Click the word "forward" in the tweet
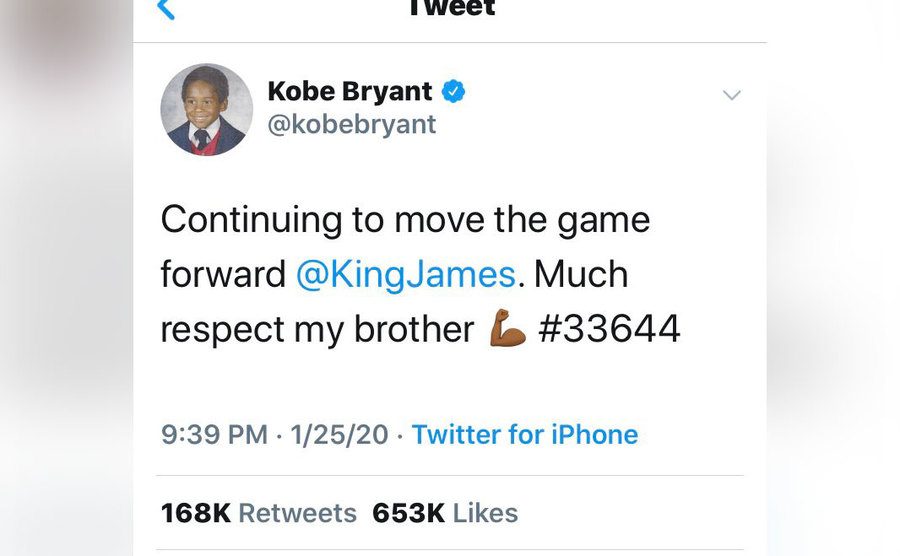 pos(223,275)
